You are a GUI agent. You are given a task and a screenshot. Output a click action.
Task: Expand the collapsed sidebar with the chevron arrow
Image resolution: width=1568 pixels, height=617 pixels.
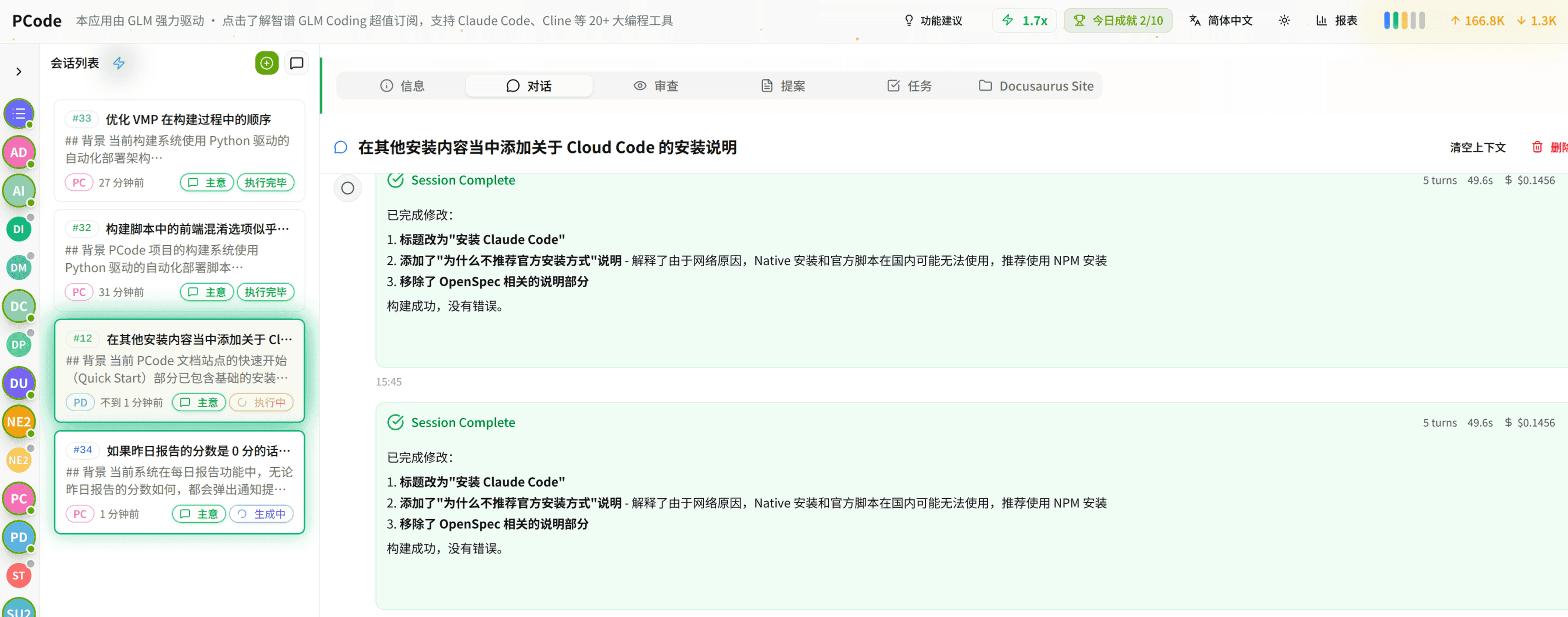click(19, 71)
